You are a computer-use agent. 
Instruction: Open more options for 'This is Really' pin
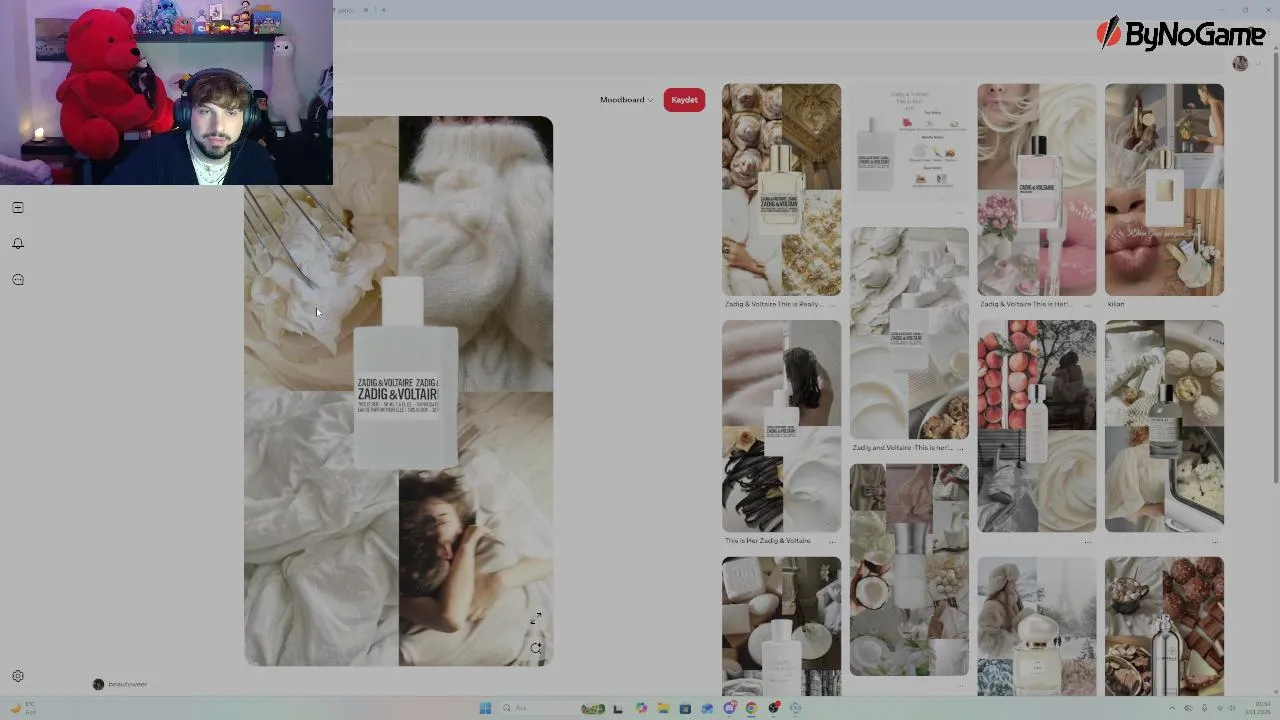point(832,304)
